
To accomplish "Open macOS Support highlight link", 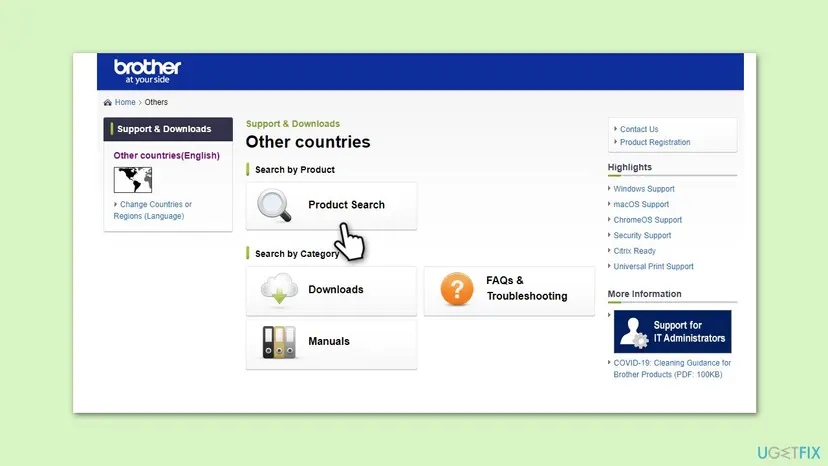I will click(x=641, y=204).
